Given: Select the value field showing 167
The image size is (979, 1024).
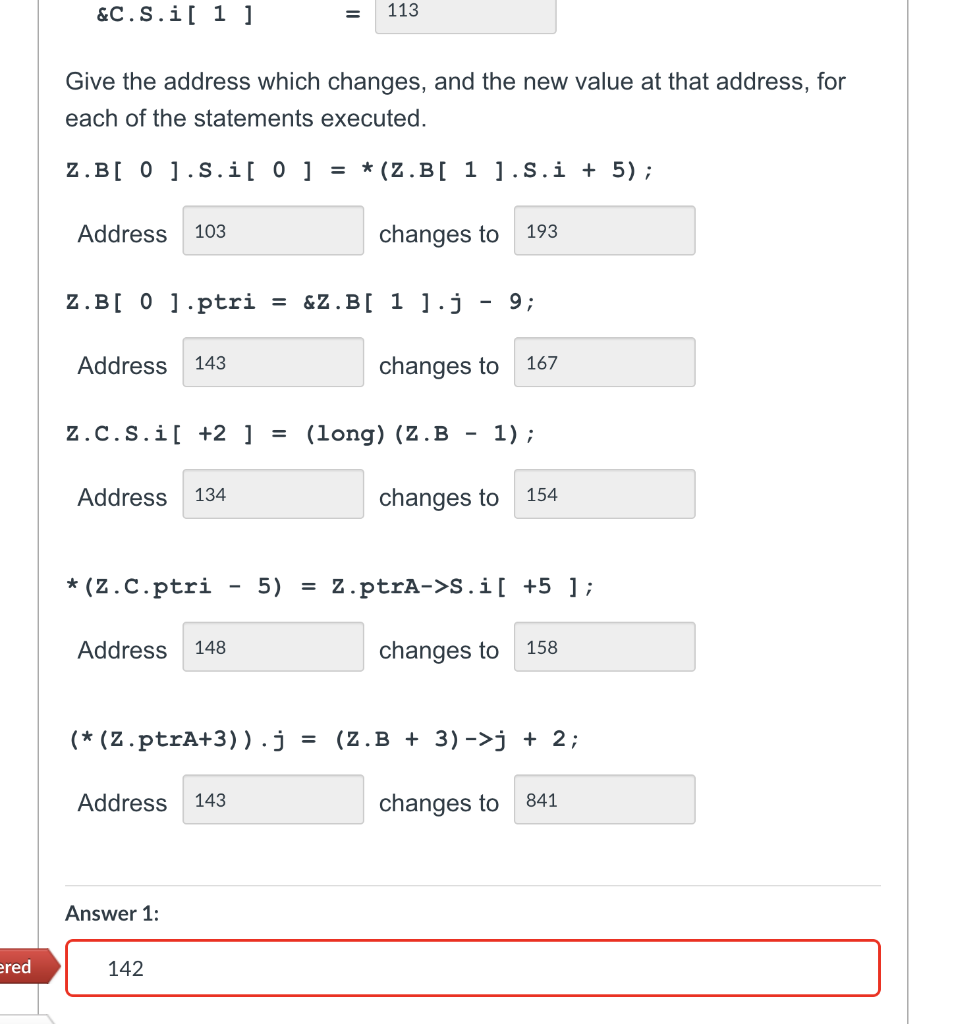Looking at the screenshot, I should point(604,362).
